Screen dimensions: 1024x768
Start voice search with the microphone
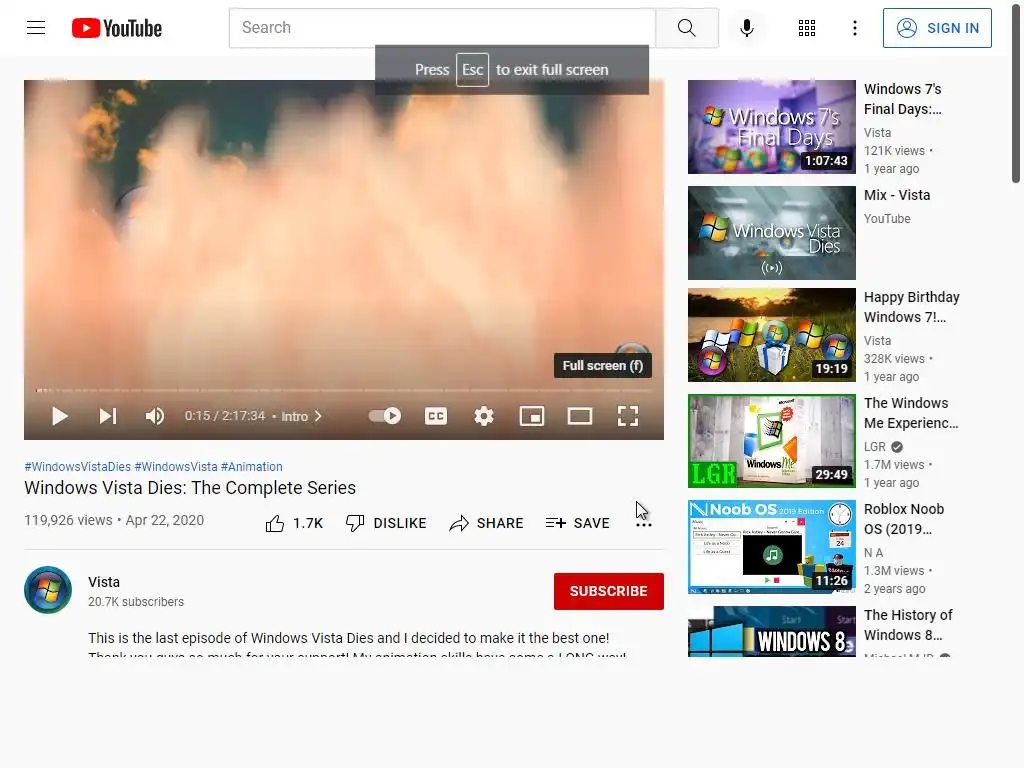click(746, 28)
